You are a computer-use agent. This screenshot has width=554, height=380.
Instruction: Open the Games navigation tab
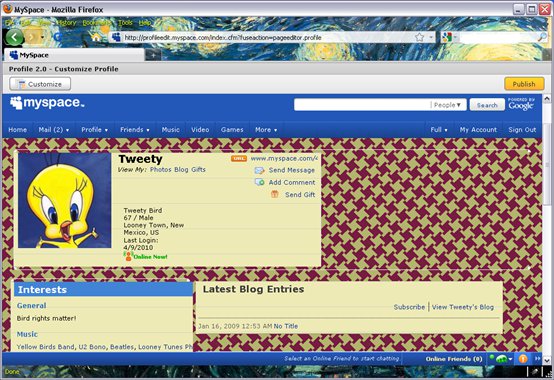[232, 130]
